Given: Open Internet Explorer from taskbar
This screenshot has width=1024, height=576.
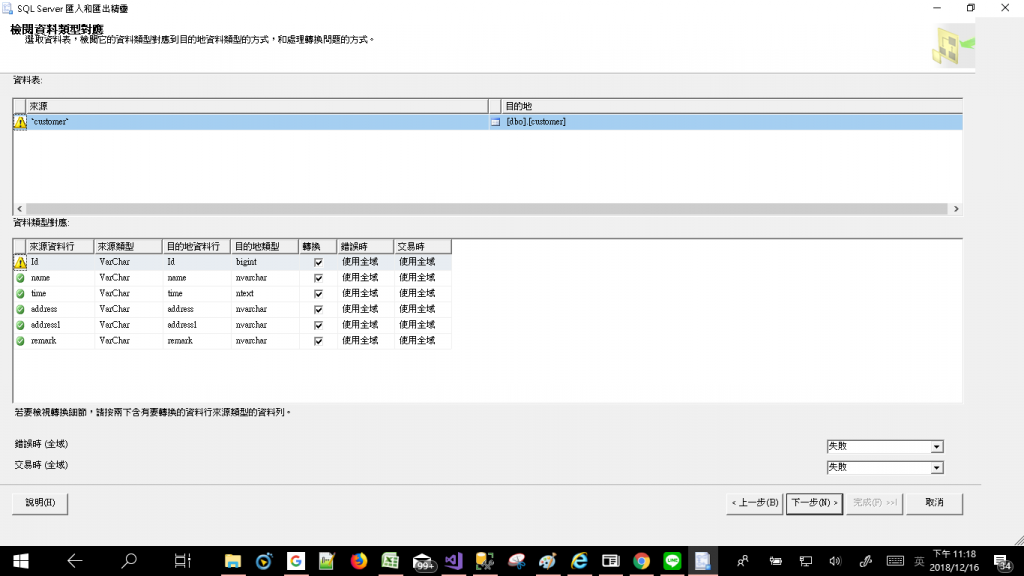Looking at the screenshot, I should (579, 561).
